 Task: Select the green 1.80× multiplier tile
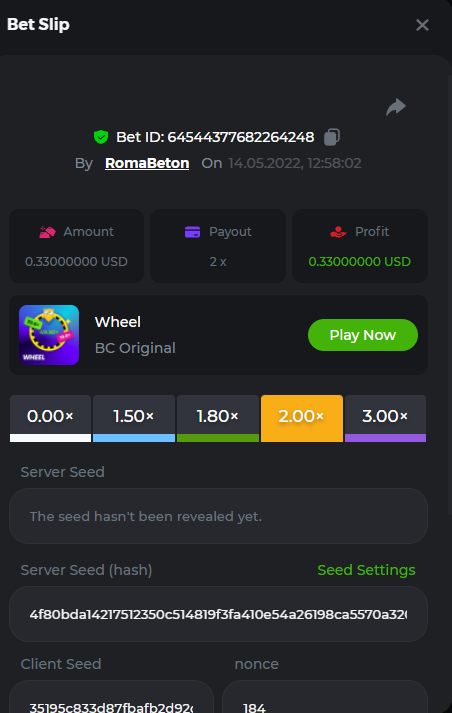point(218,418)
